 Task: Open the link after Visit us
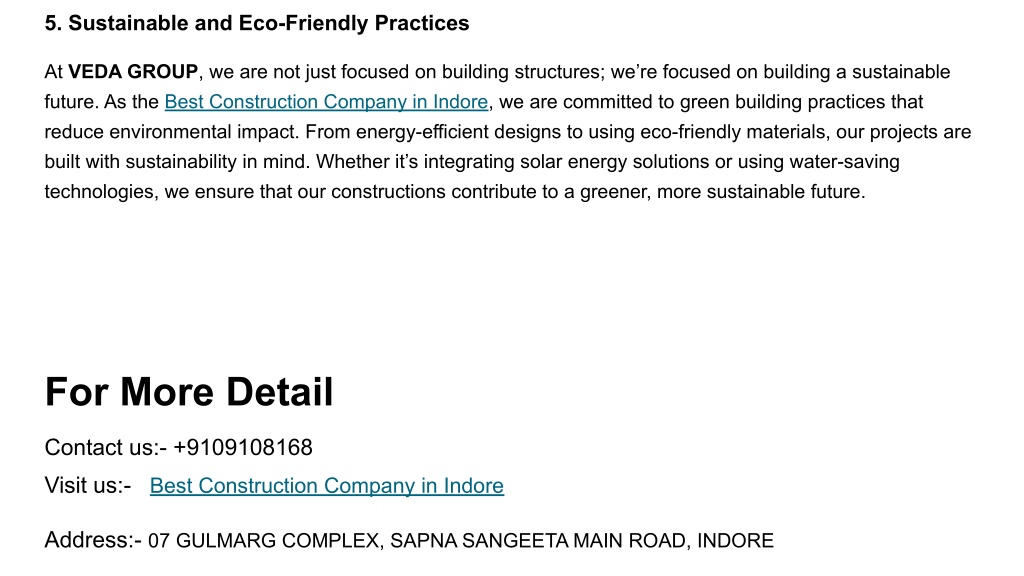click(327, 486)
